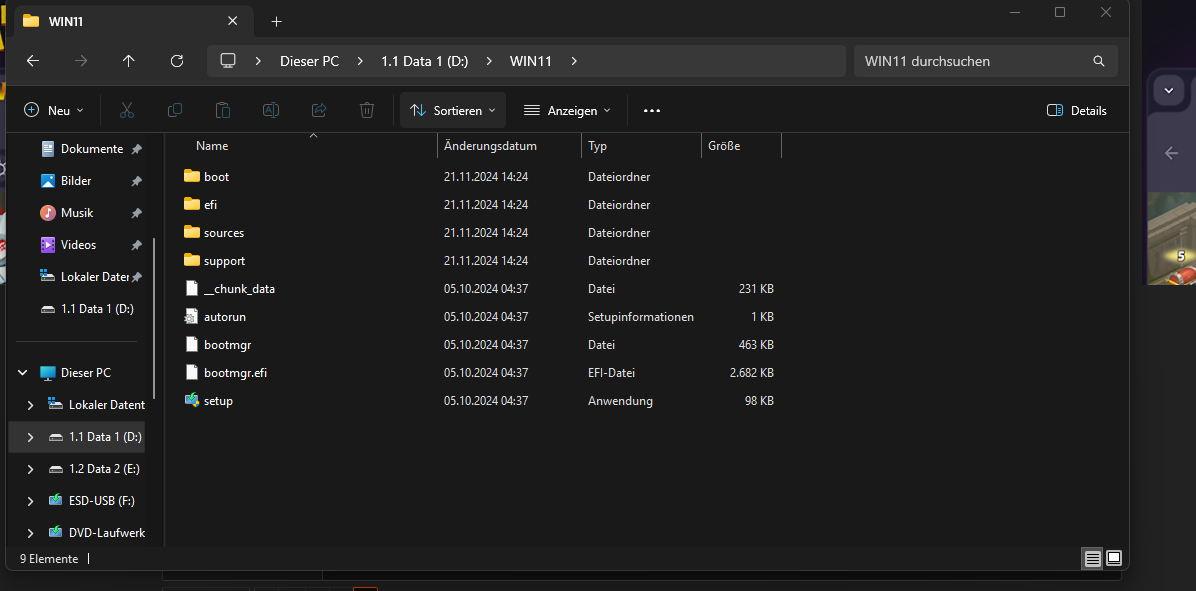Go back with the back arrow

point(33,61)
